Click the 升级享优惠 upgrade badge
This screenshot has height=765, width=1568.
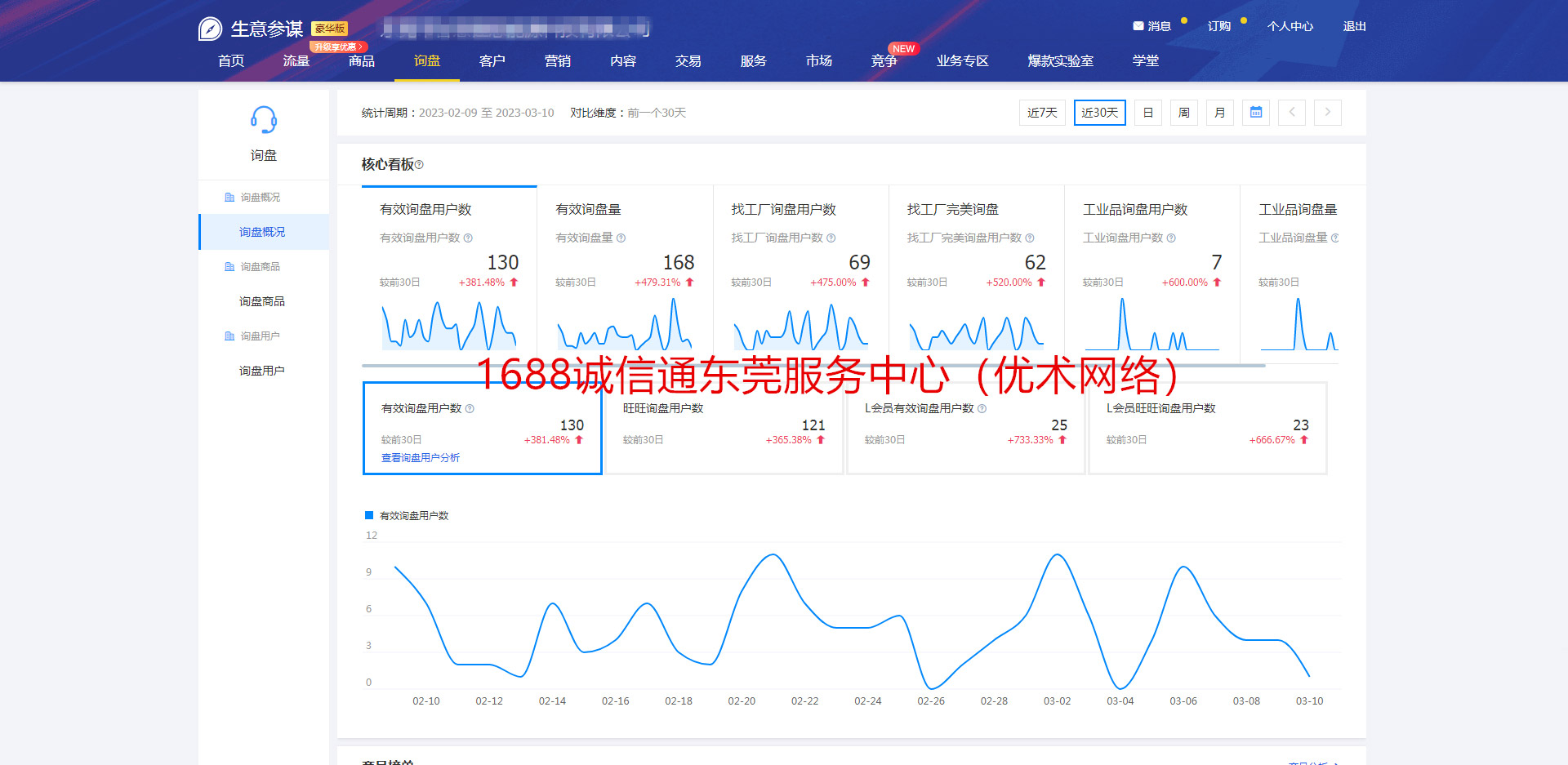337,47
